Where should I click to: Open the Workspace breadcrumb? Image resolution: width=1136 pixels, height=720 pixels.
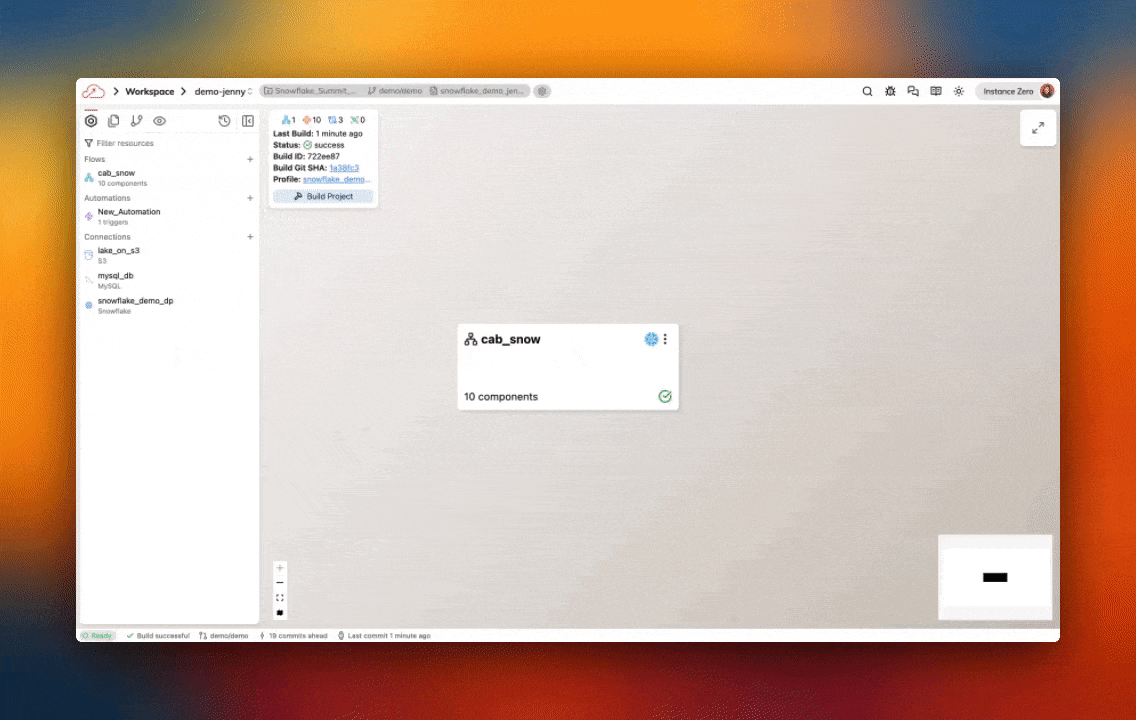149,91
